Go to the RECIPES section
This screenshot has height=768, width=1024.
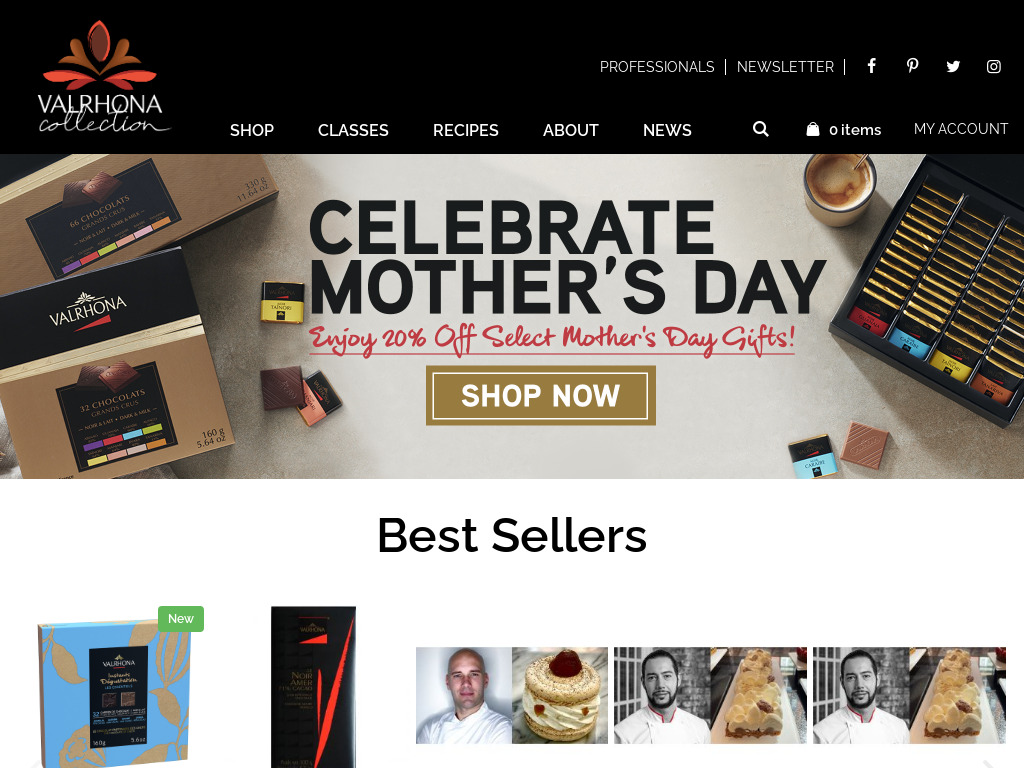(x=466, y=130)
